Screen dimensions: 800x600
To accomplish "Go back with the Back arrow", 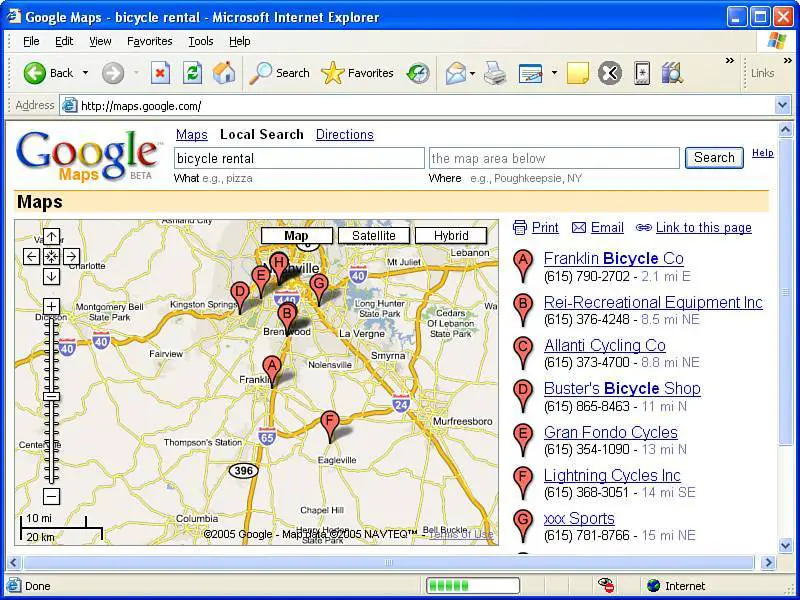I will click(x=48, y=73).
